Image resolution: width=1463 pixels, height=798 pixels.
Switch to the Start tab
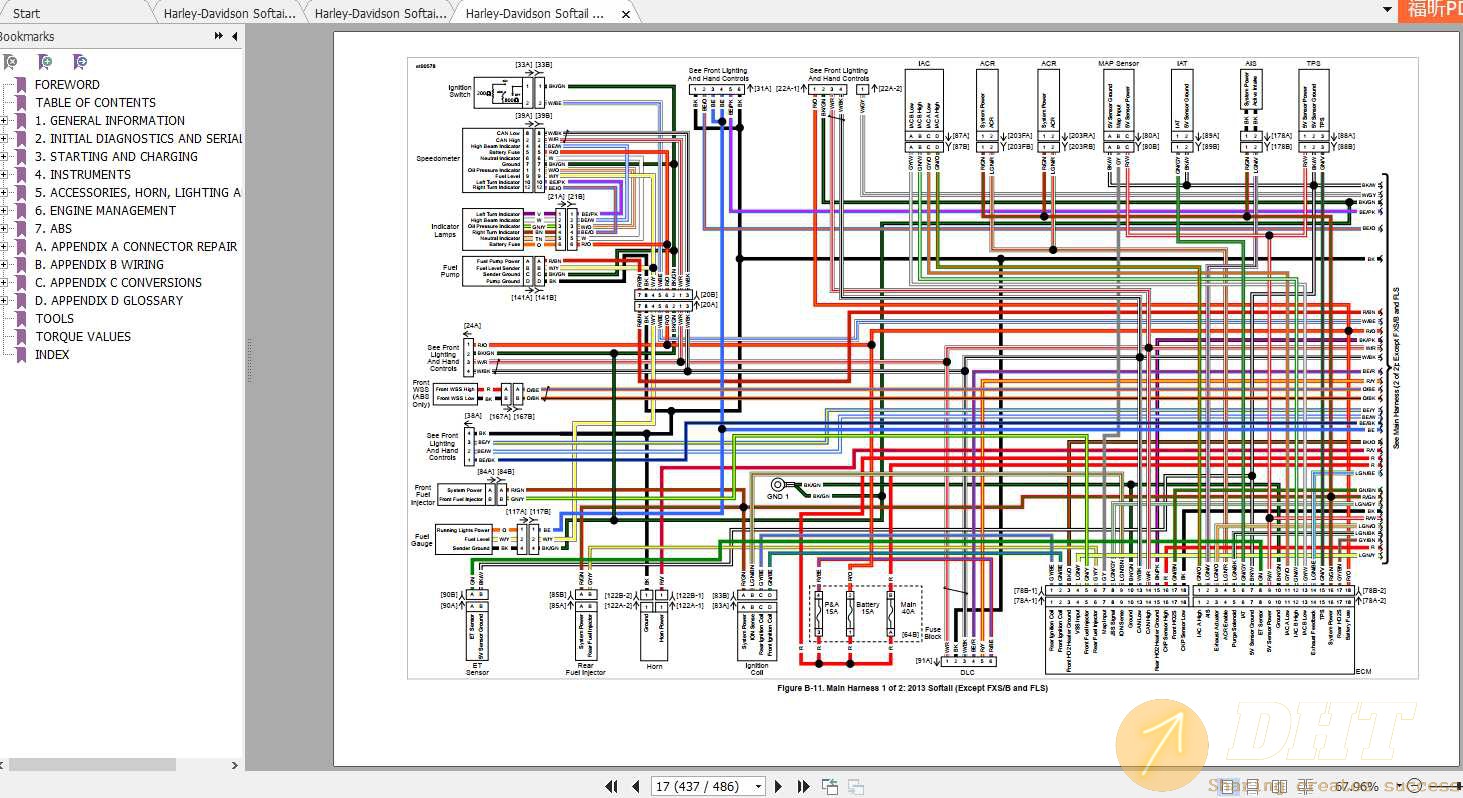(27, 13)
